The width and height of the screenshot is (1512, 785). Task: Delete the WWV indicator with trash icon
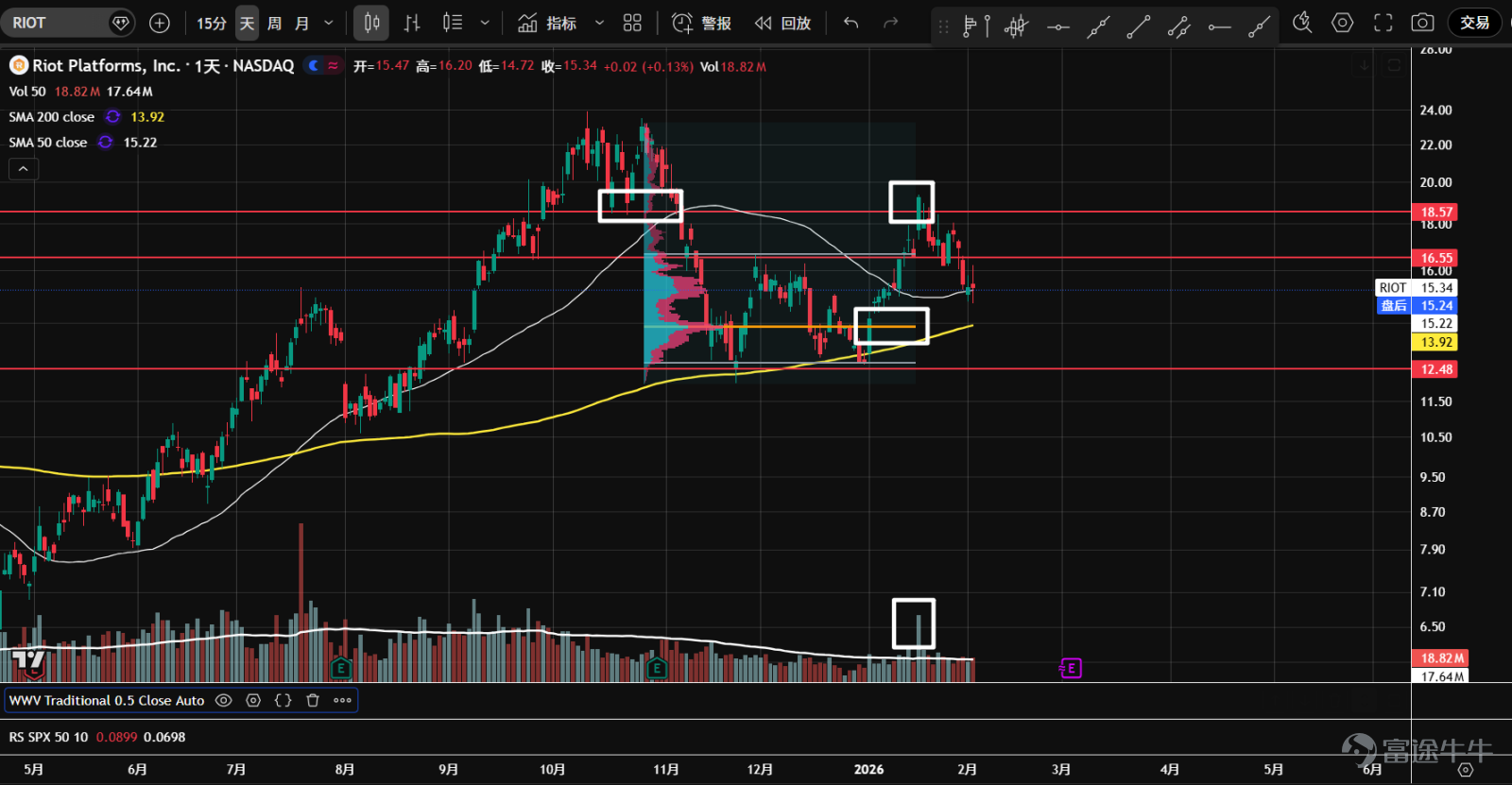pos(313,701)
